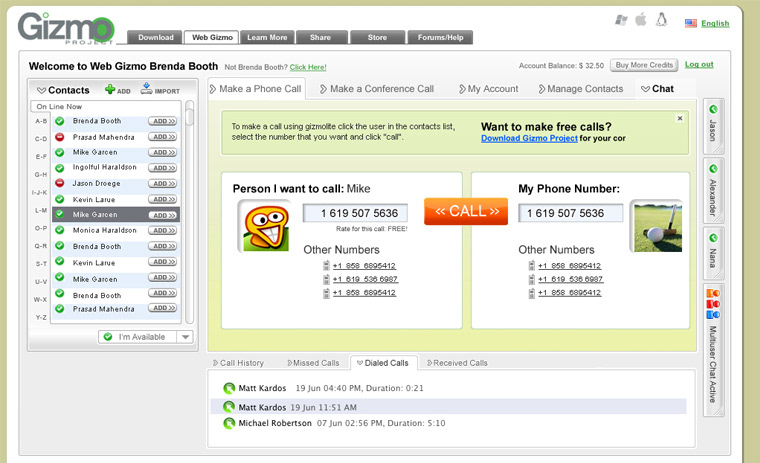This screenshot has height=463, width=760.
Task: Click the ADD button for Ingolful Haraldson
Action: 163,168
